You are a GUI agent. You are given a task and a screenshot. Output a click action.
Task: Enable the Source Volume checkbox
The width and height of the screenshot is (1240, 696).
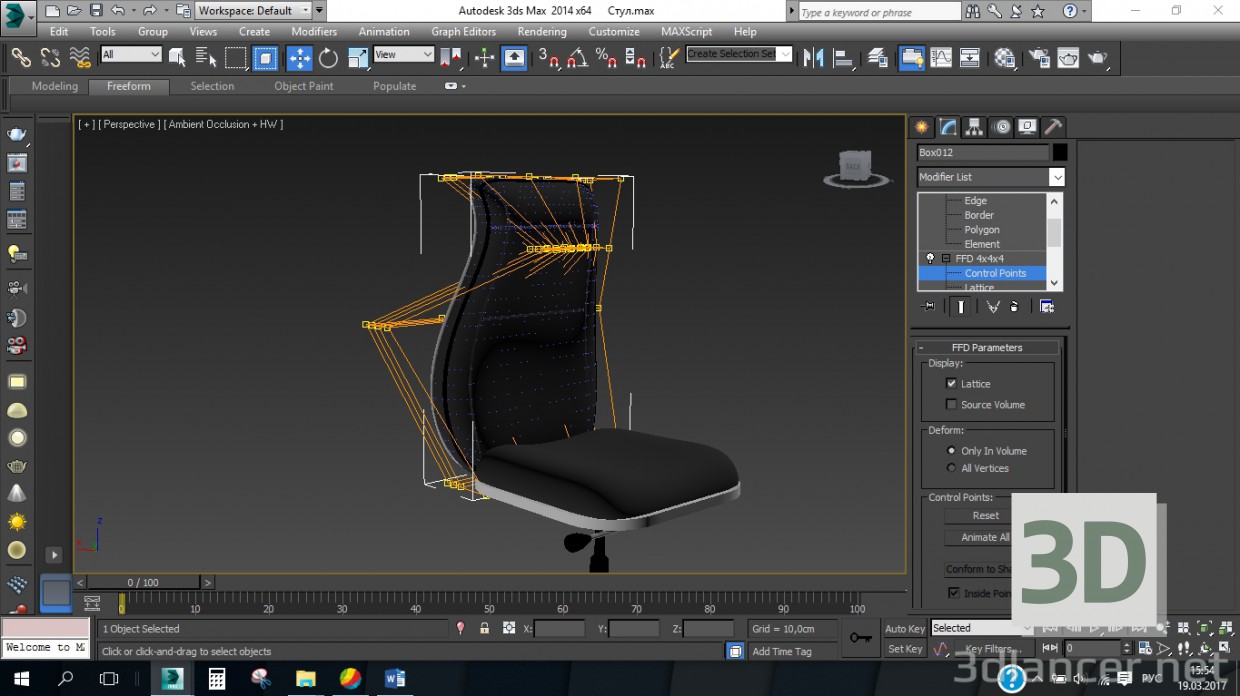click(x=952, y=404)
